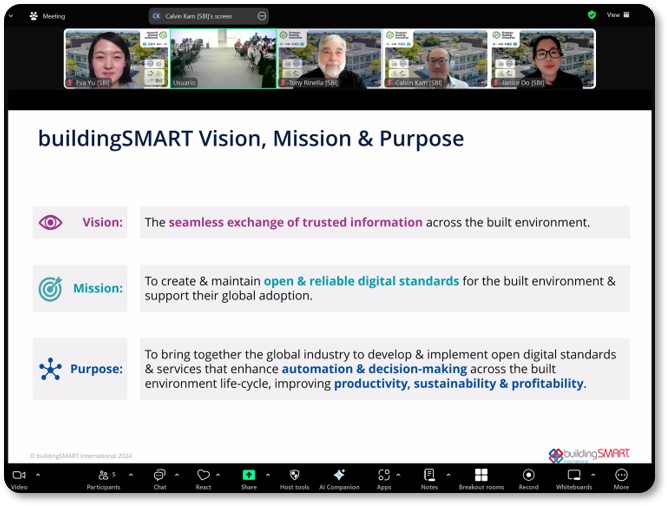Viewport: 668px width, 506px height.
Task: Open screen share options ellipsis
Action: tap(262, 16)
